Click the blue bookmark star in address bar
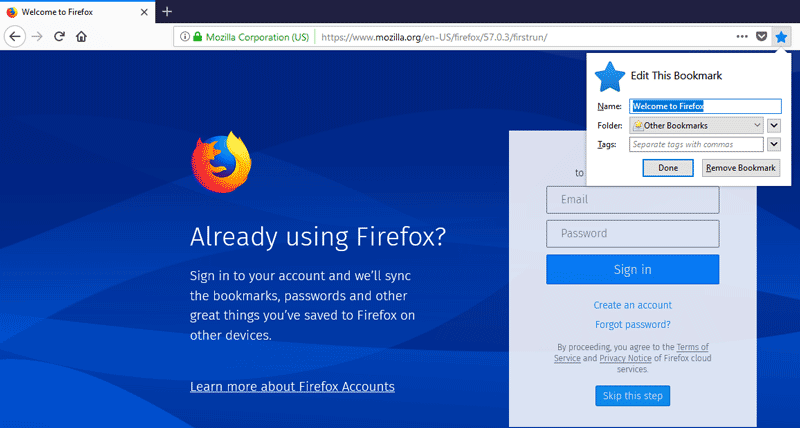 781,37
